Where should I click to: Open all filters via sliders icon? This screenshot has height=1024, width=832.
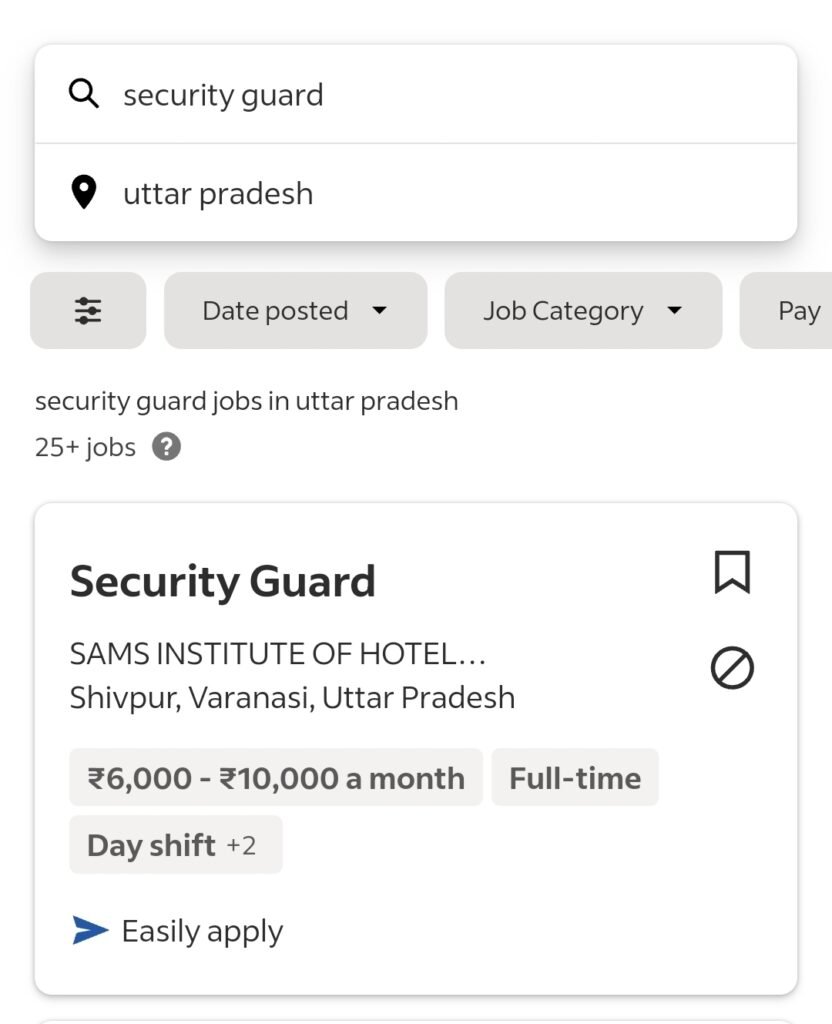88,311
